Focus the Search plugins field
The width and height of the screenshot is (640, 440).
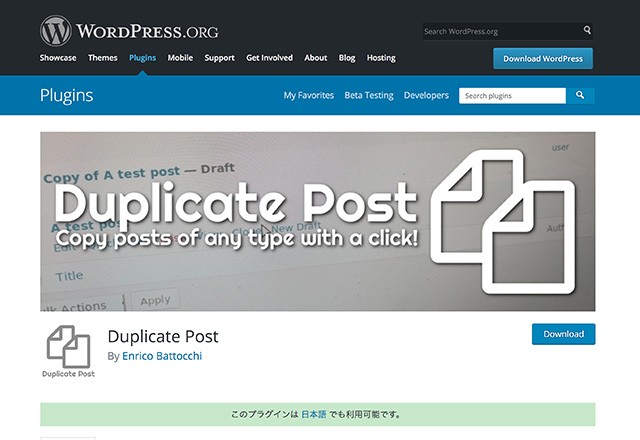512,96
